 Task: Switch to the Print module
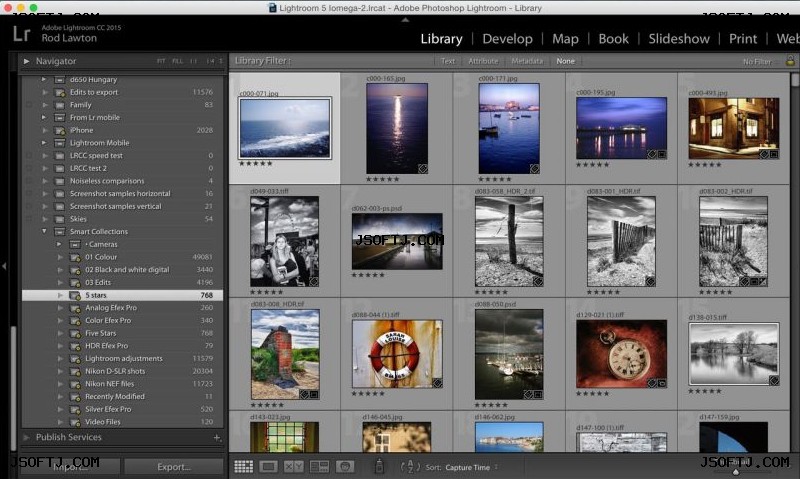(743, 39)
